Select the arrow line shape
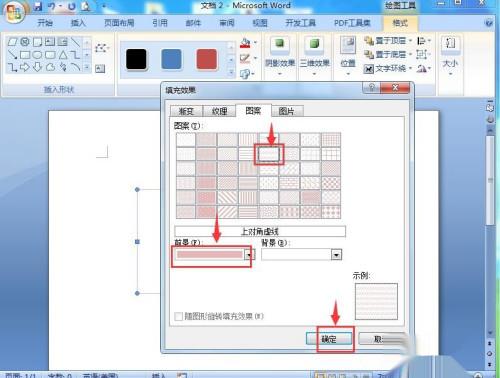500x378 pixels. (13, 54)
